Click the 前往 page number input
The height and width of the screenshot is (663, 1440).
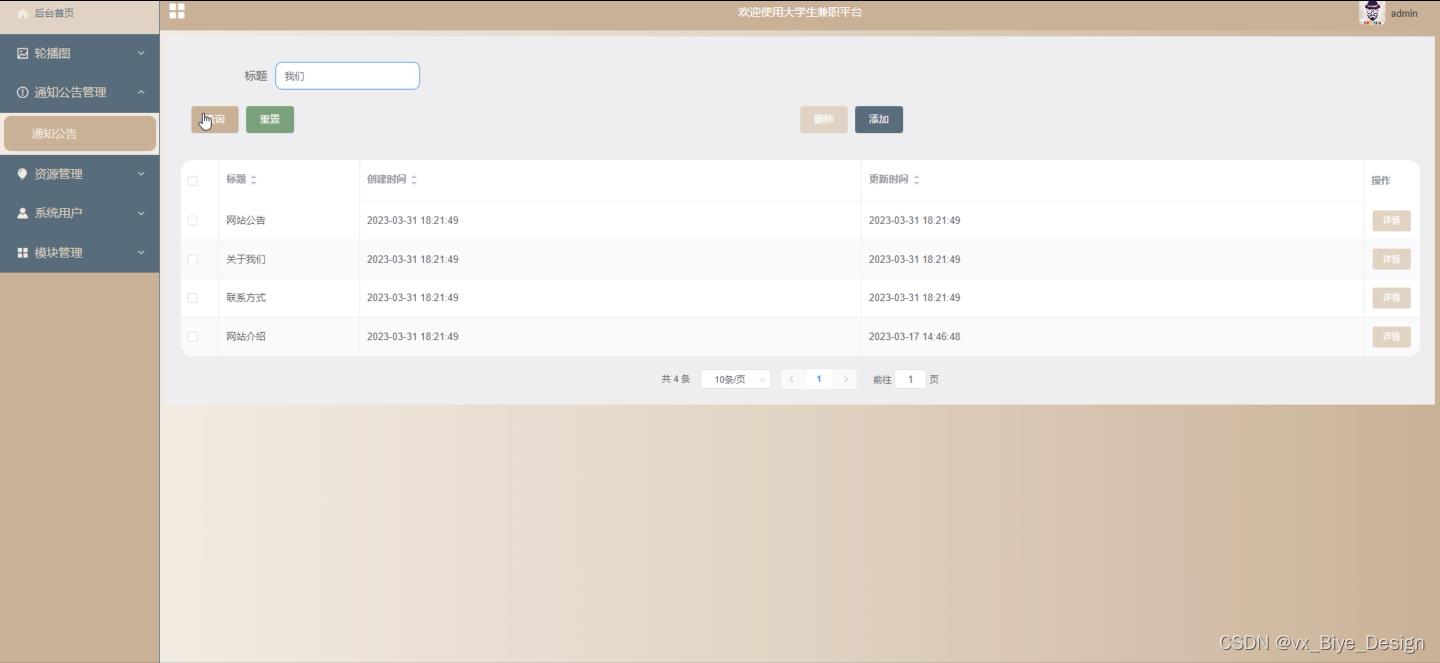tap(910, 379)
